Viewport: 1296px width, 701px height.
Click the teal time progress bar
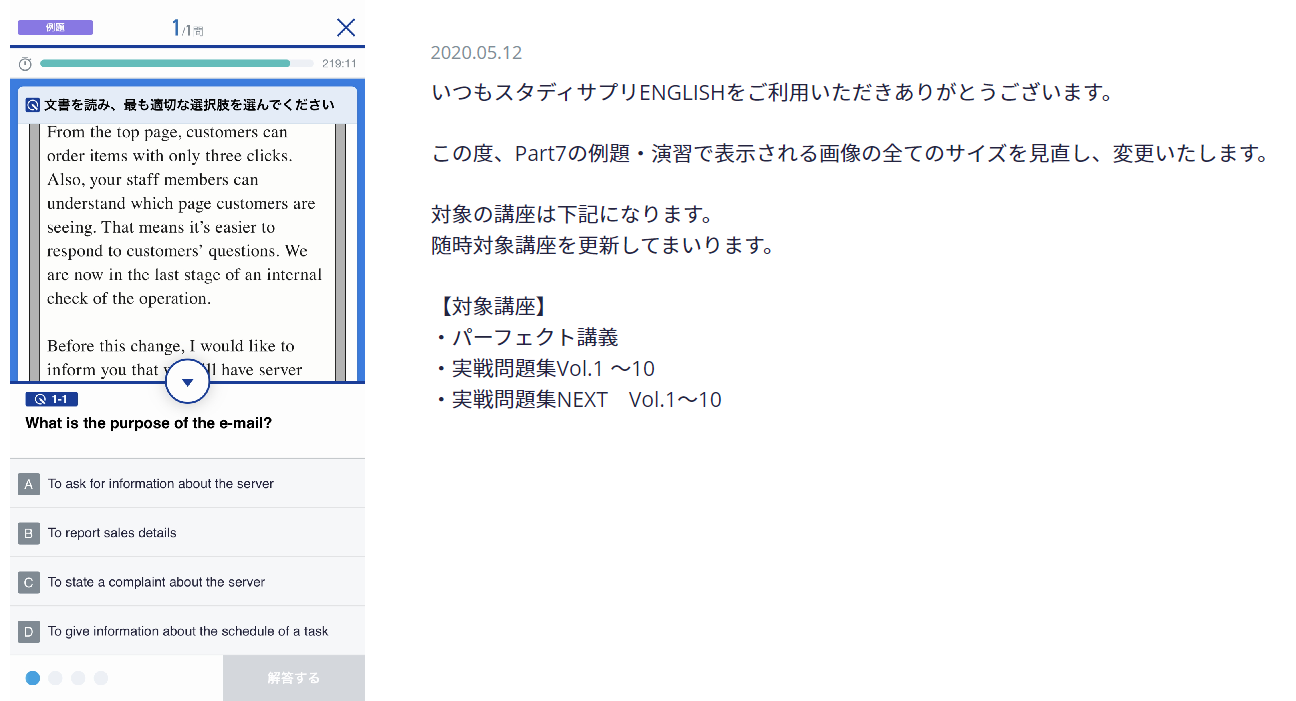point(165,63)
